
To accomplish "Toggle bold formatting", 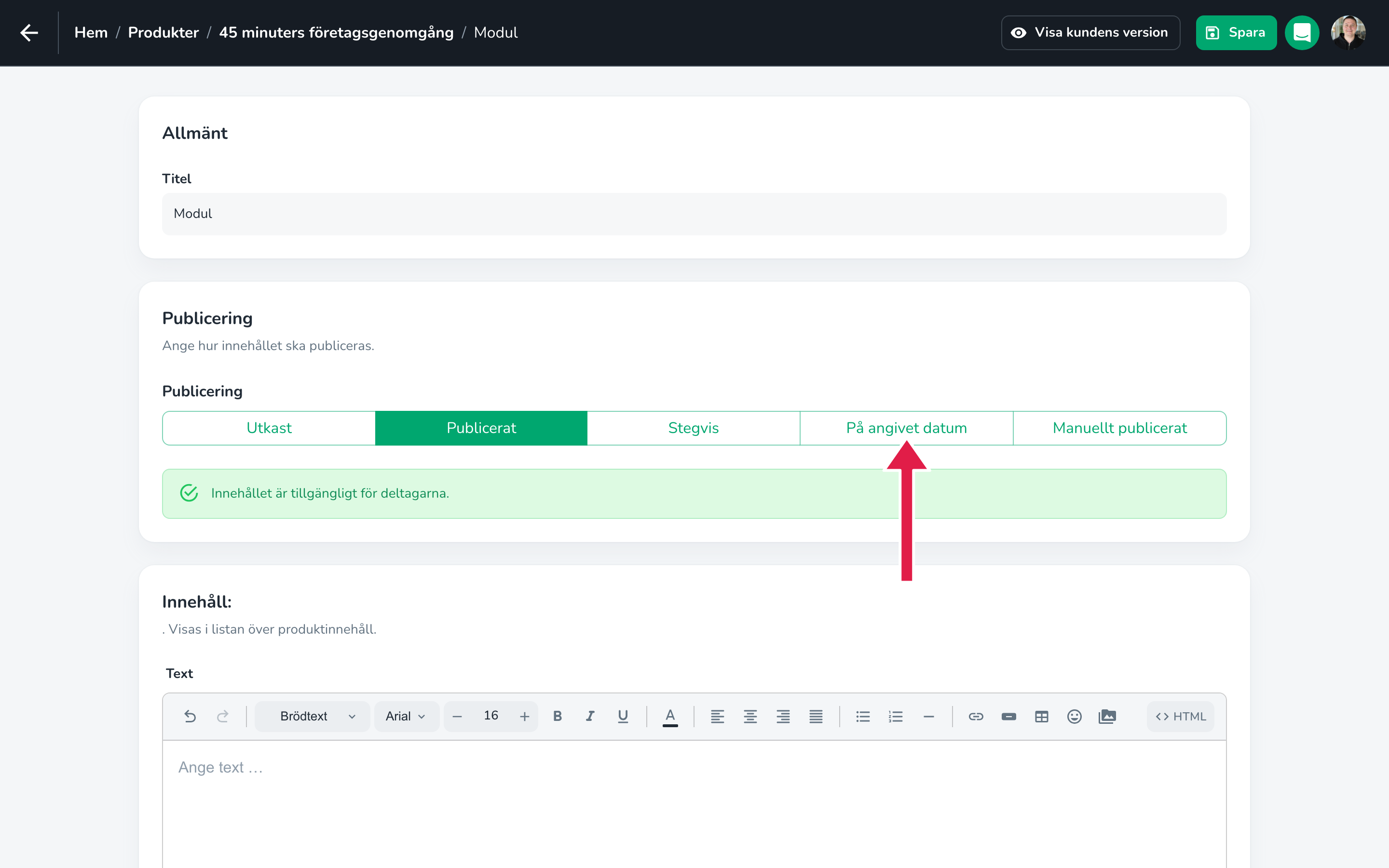I will 558,716.
